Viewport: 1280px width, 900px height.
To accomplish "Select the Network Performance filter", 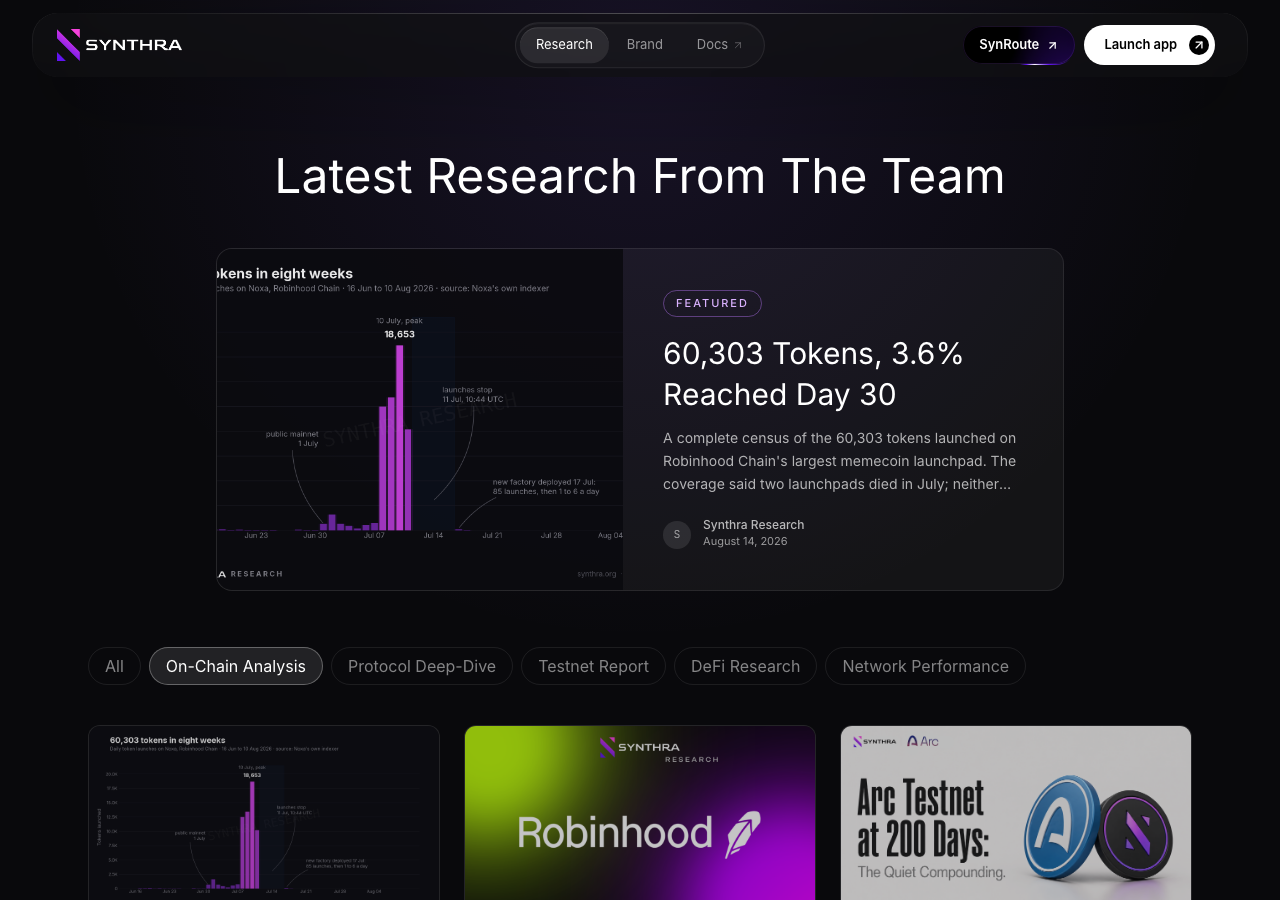I will [925, 666].
